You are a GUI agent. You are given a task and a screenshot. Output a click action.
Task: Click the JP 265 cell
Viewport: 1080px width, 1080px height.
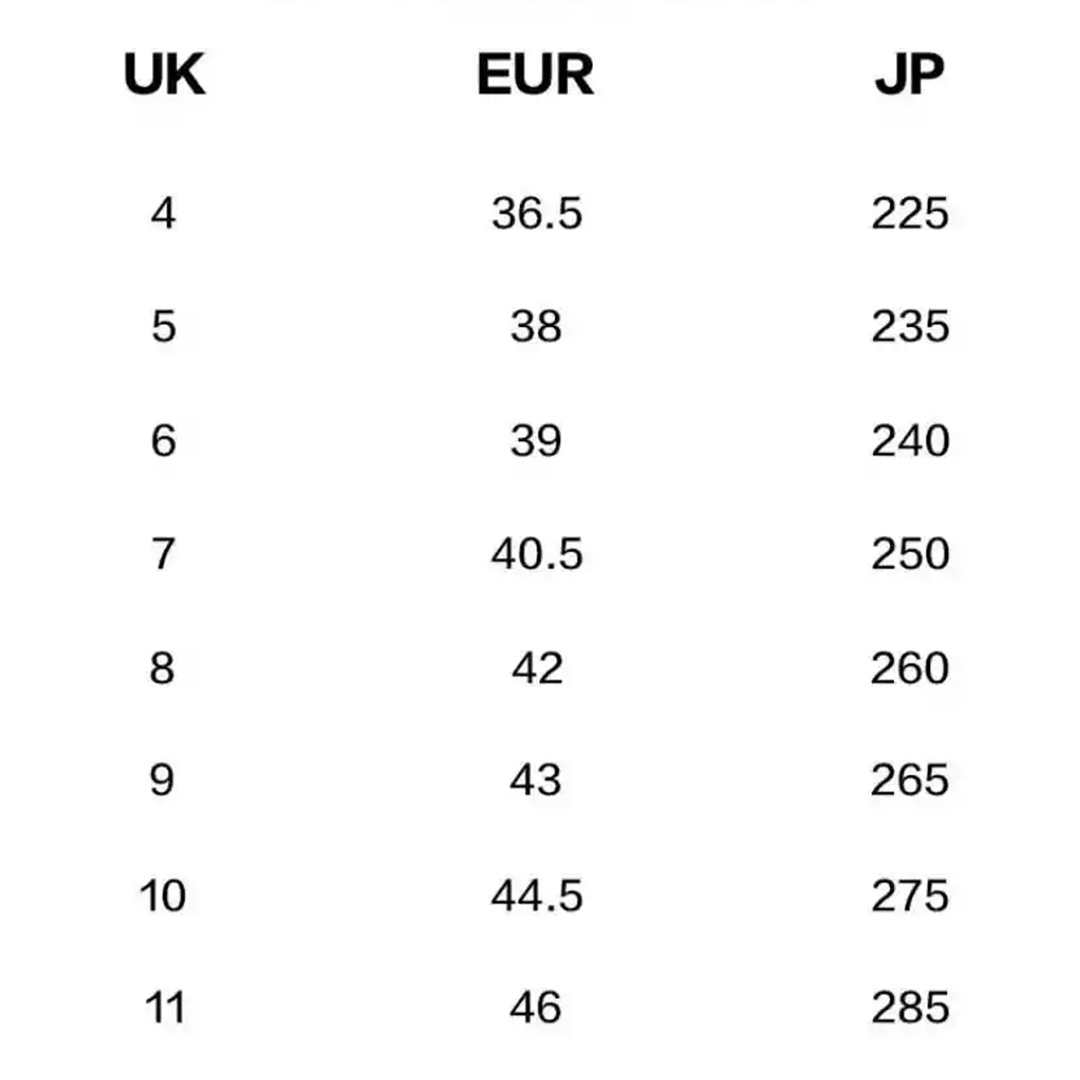tap(909, 781)
